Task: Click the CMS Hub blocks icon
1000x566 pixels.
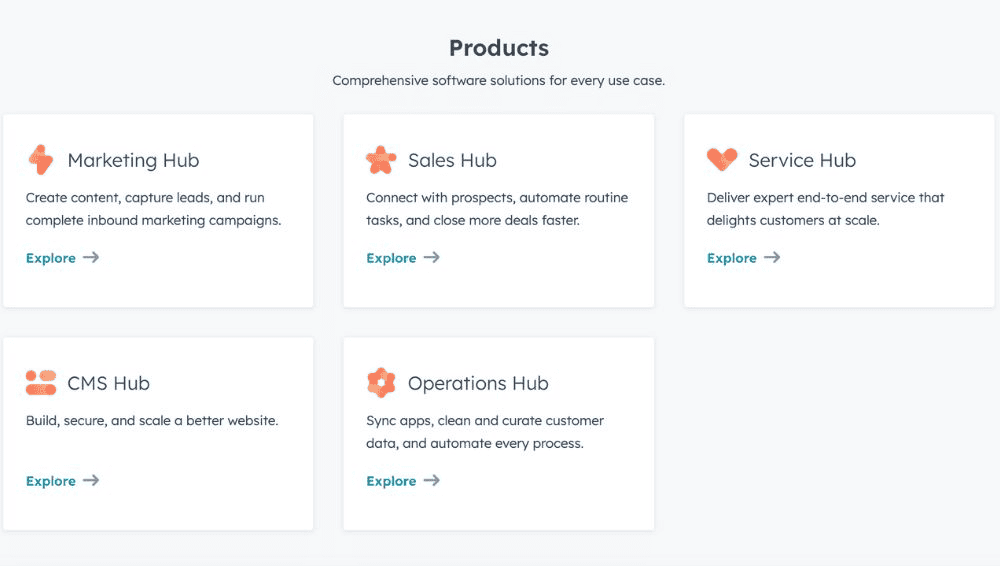Action: pos(41,383)
